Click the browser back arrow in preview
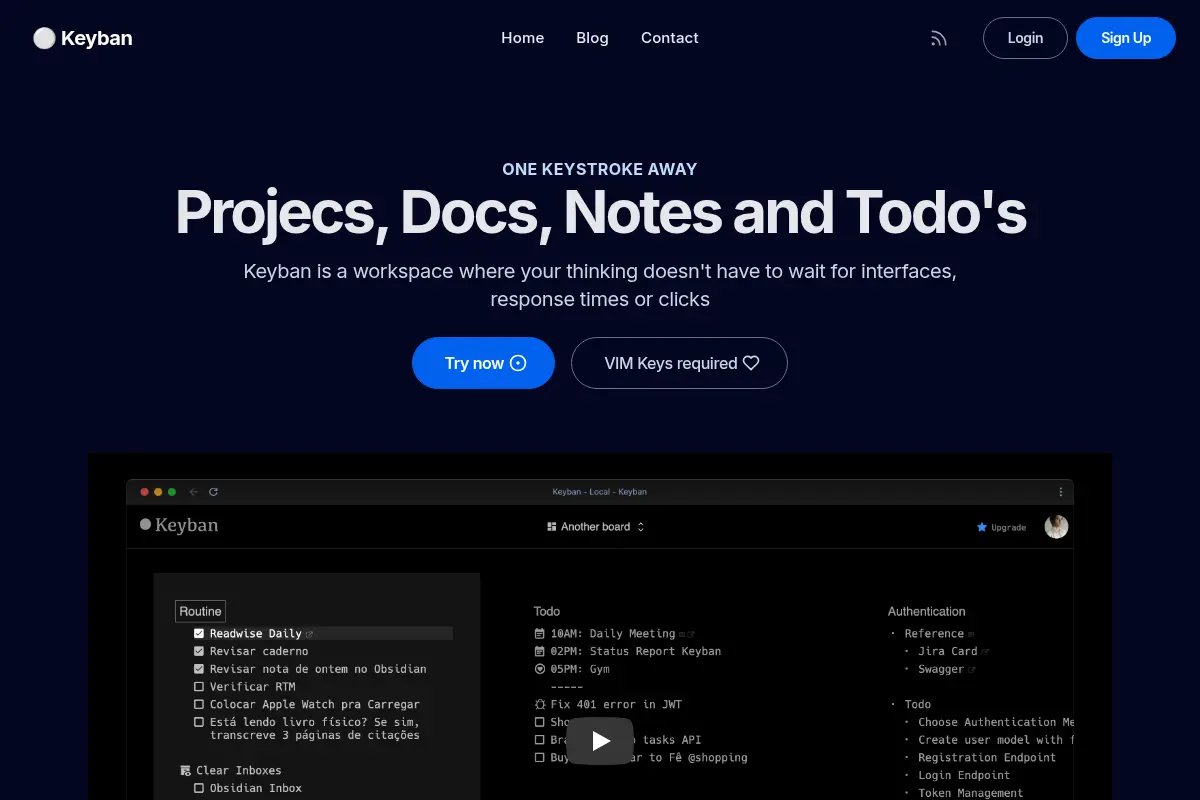This screenshot has height=800, width=1200. (x=194, y=492)
